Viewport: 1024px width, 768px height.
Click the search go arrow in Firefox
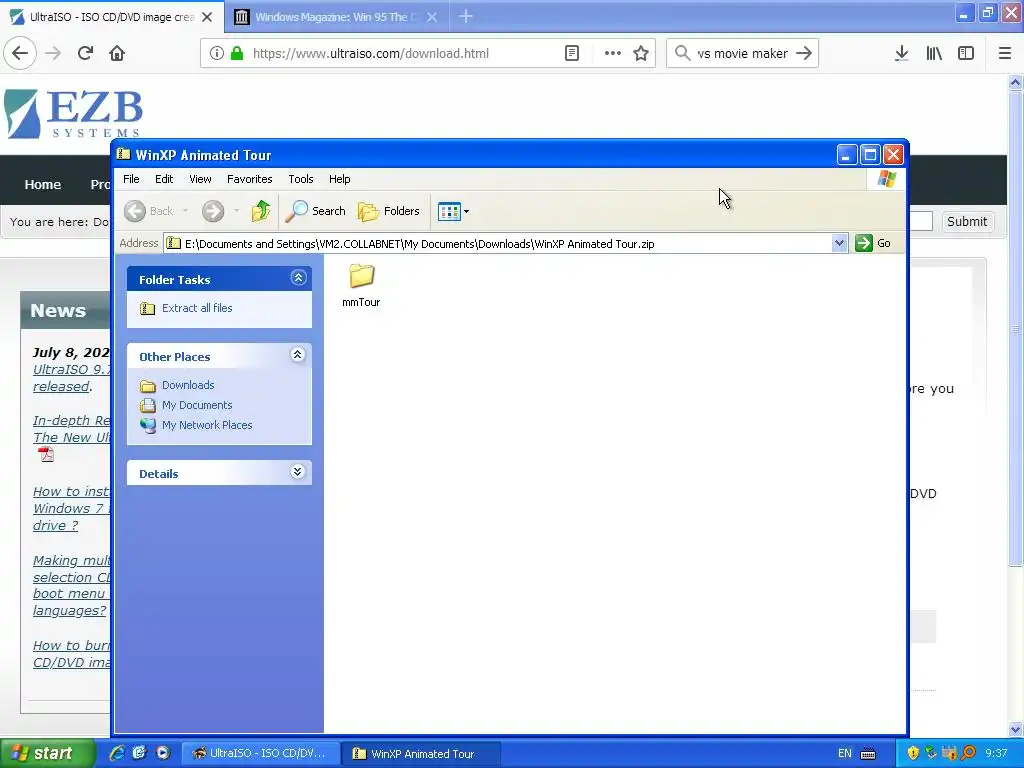[x=805, y=53]
